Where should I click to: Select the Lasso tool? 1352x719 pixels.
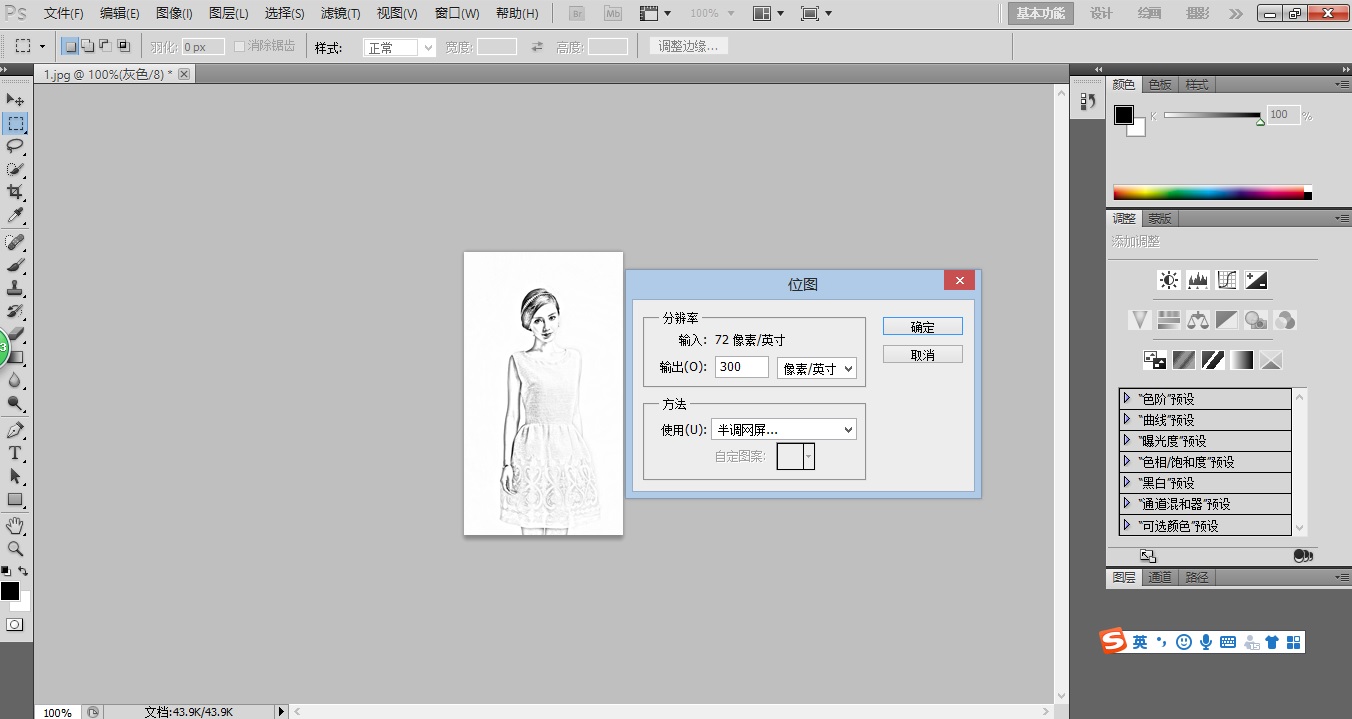(15, 146)
